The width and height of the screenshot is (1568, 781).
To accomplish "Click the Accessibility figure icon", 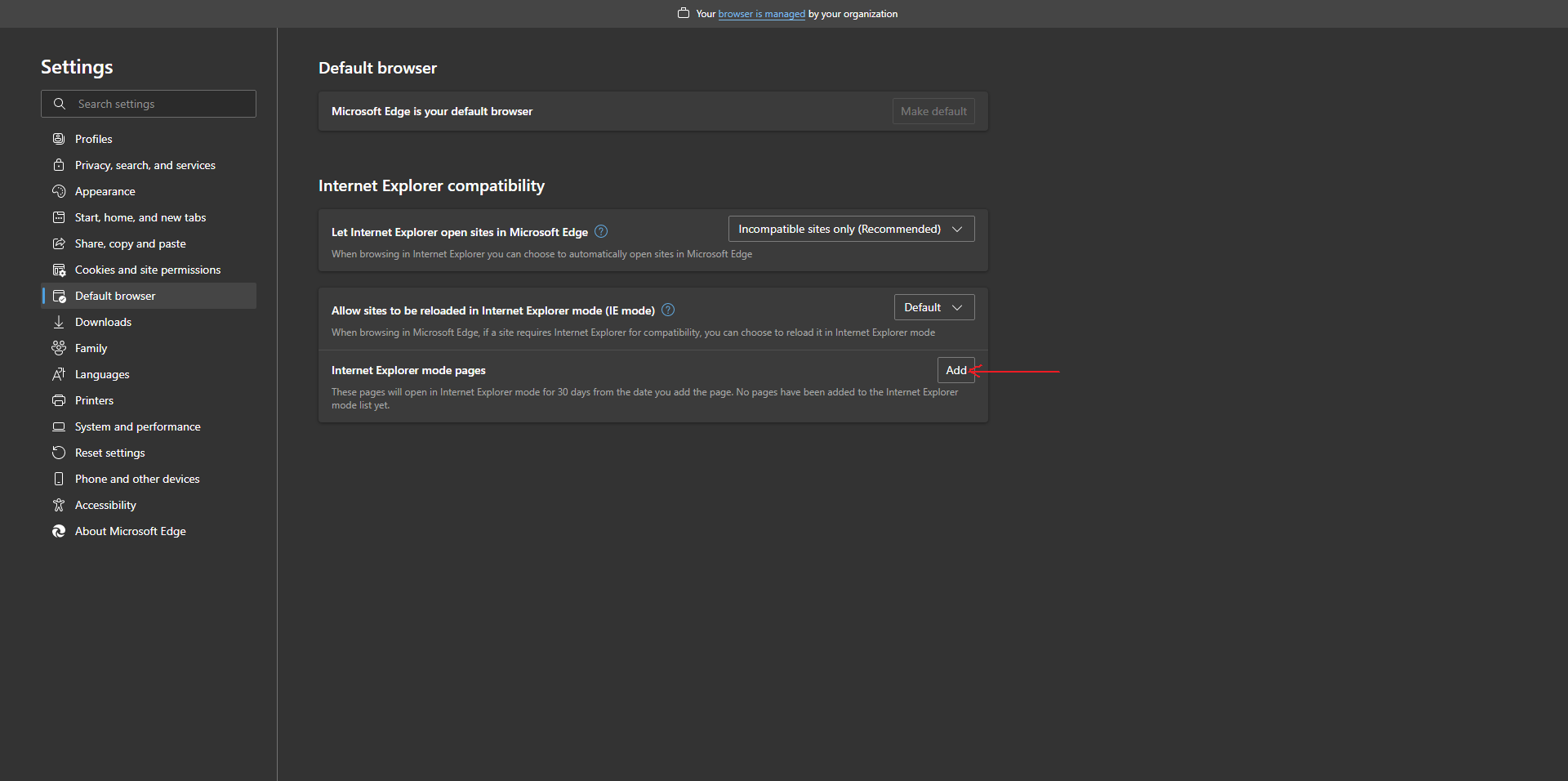I will 59,505.
